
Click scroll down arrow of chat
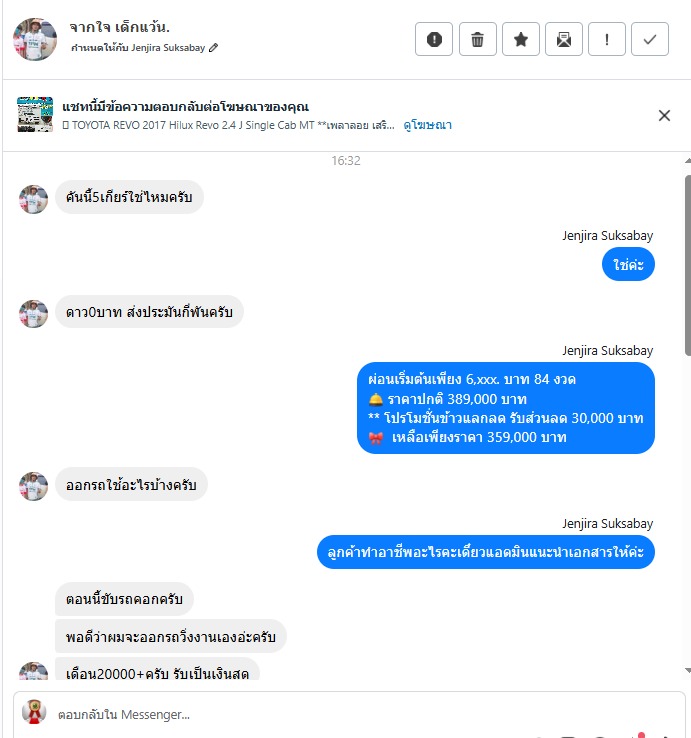pyautogui.click(x=688, y=670)
